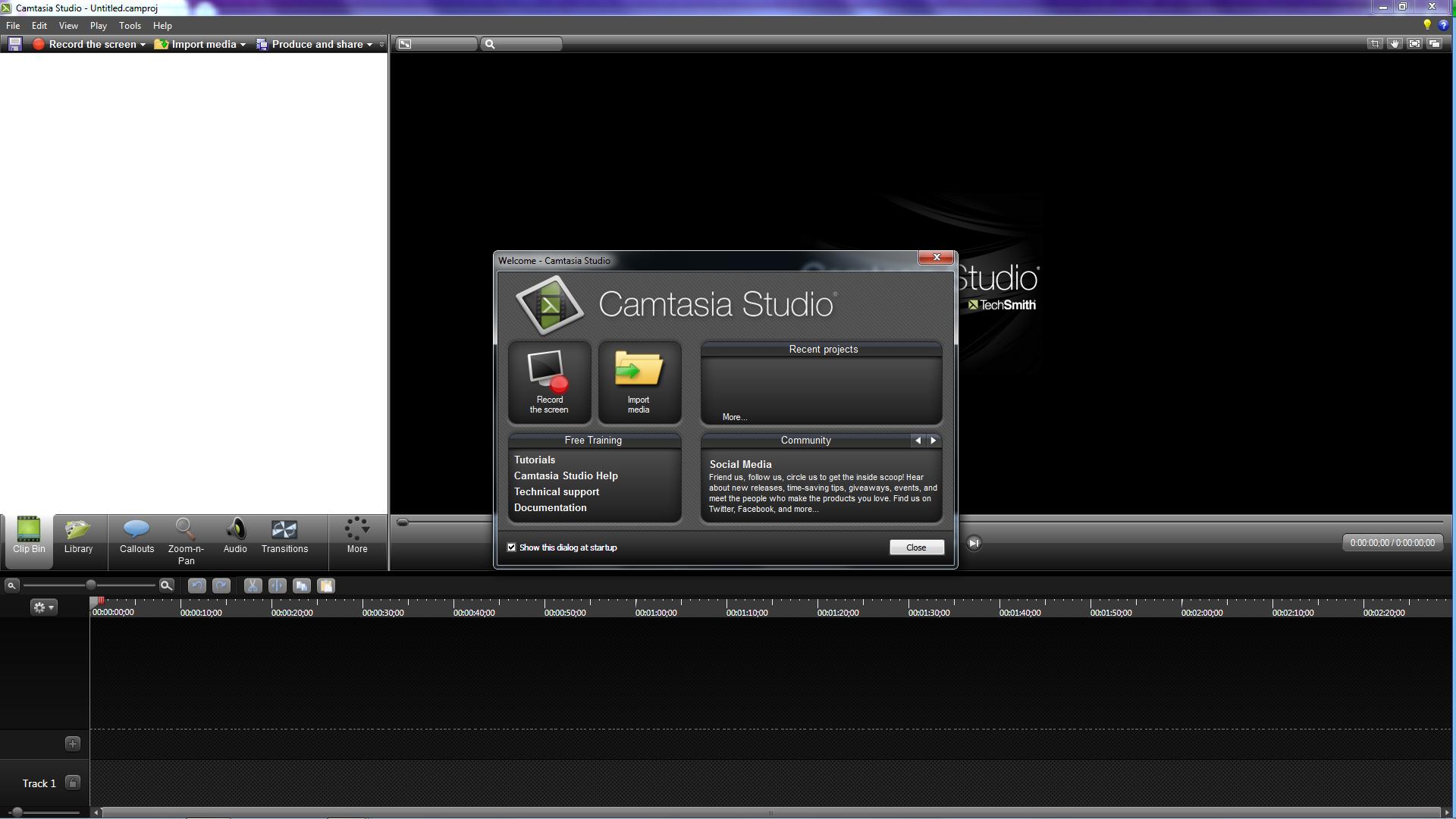The image size is (1456, 819).
Task: Click the timeline zoom out magnifier
Action: click(11, 585)
